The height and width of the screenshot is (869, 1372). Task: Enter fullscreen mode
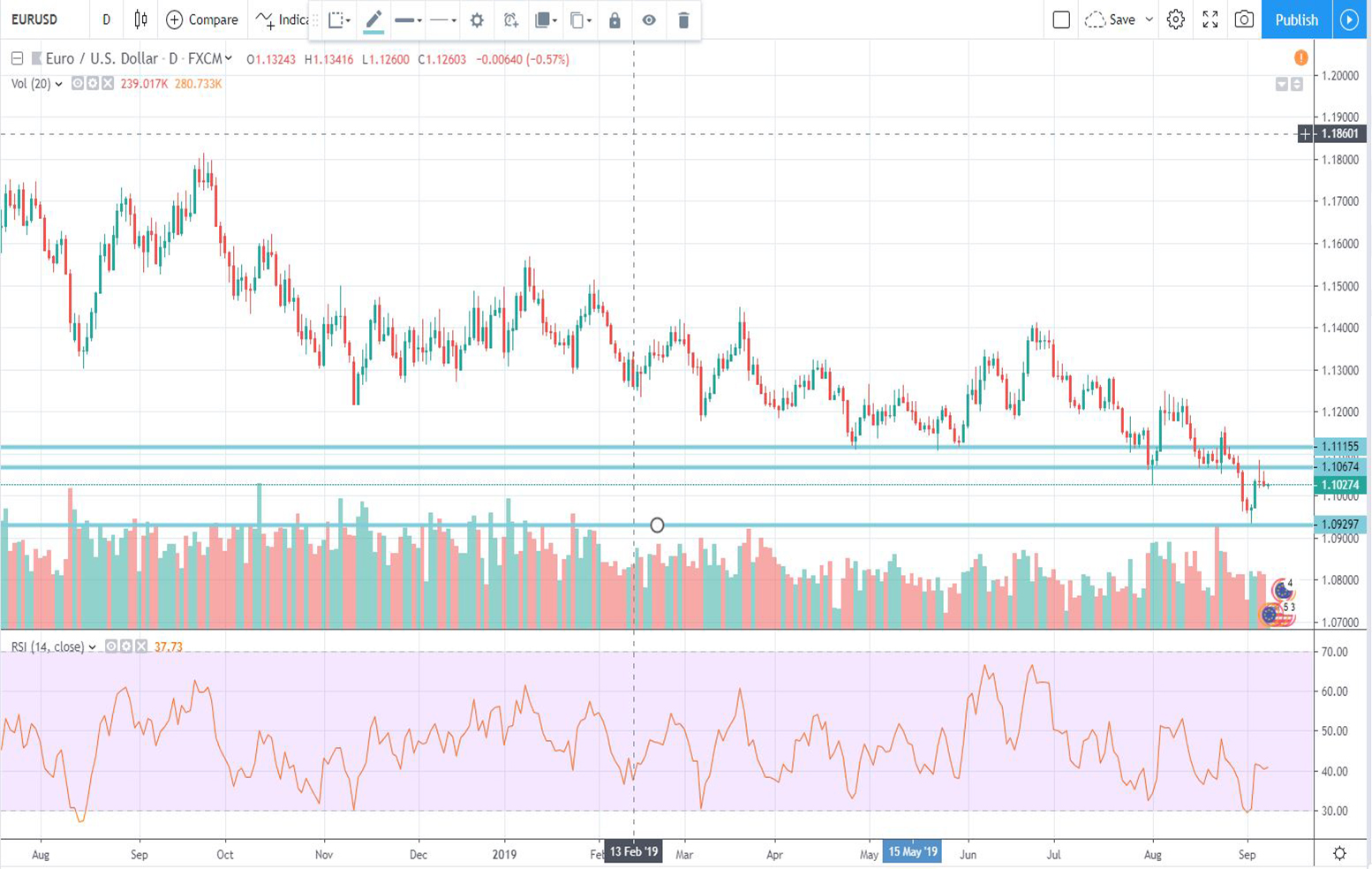pos(1210,19)
